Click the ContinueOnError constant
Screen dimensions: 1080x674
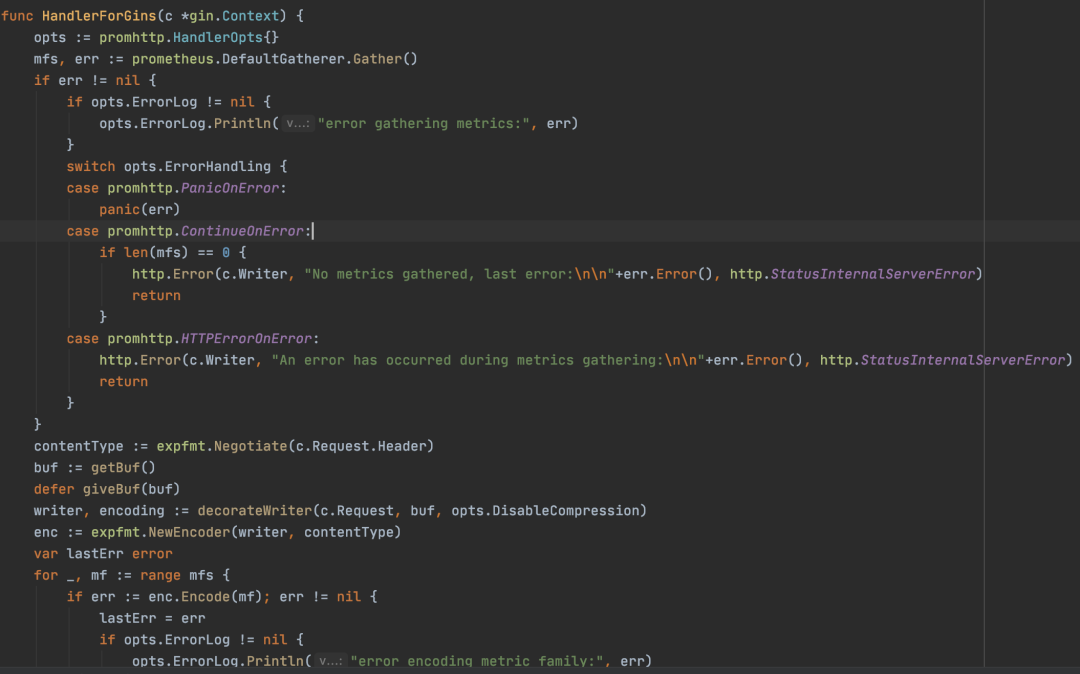pos(242,231)
